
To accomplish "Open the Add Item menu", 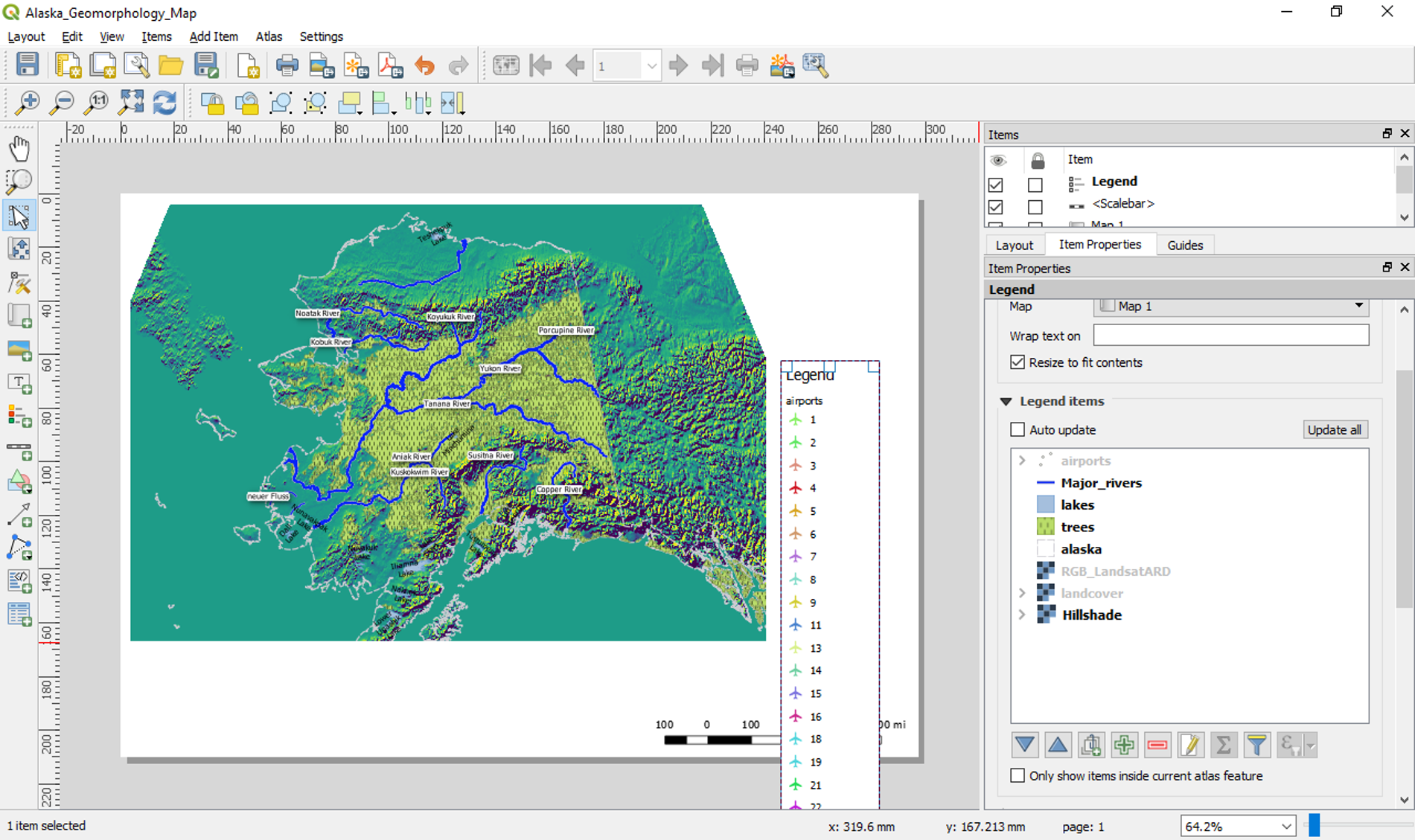I will [214, 36].
